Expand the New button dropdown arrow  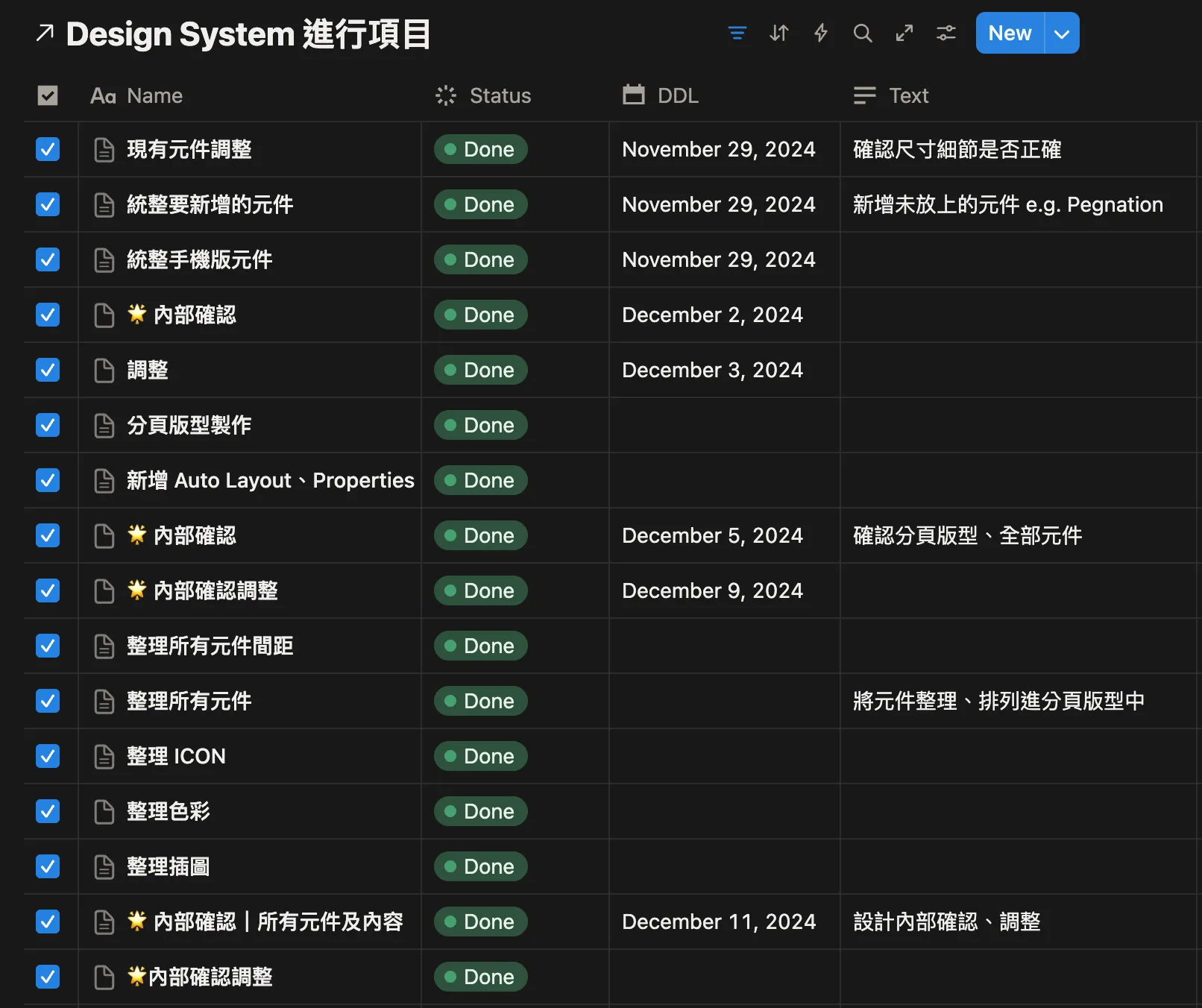point(1062,34)
